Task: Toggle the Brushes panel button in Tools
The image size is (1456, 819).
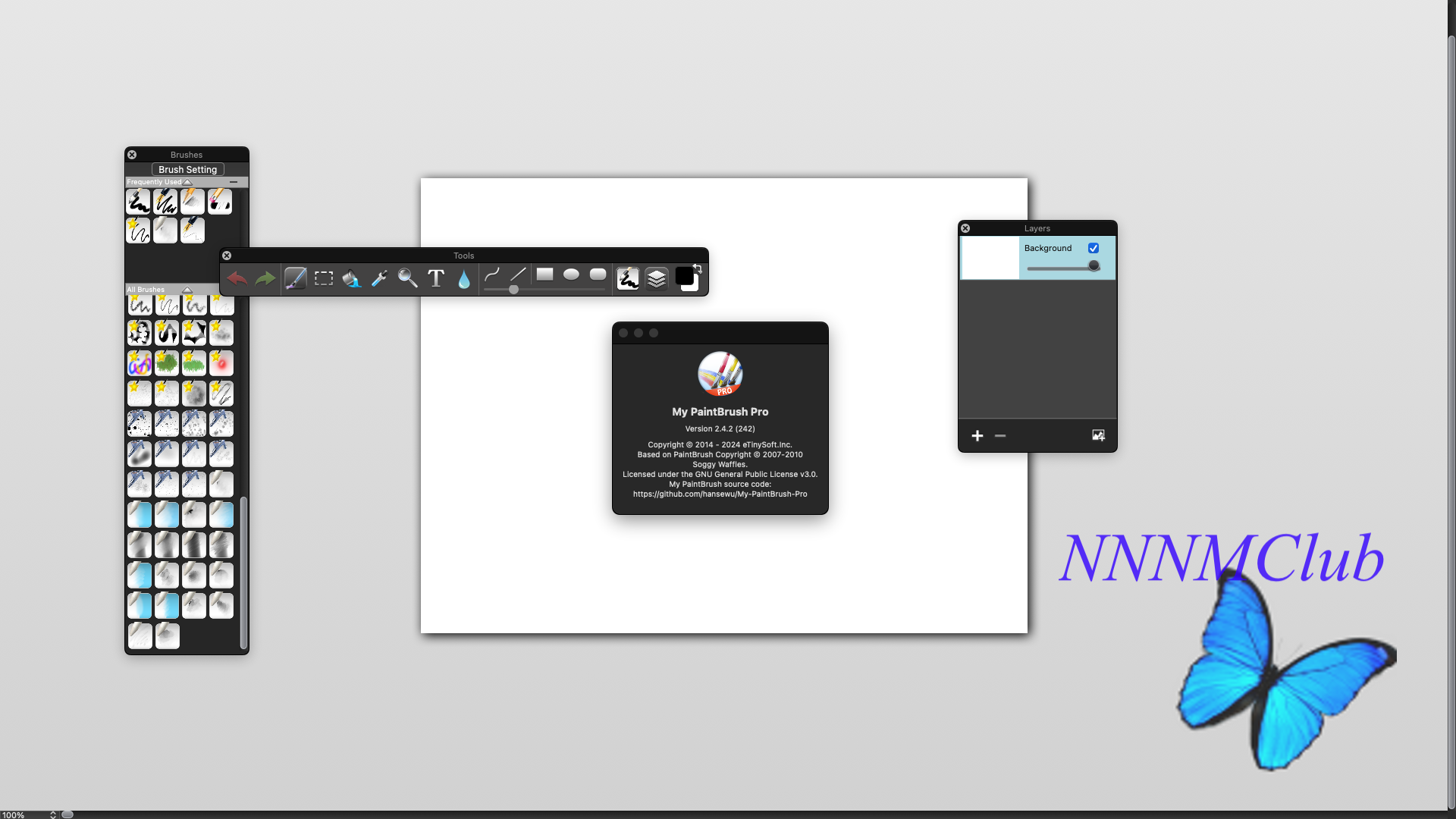Action: click(x=628, y=278)
